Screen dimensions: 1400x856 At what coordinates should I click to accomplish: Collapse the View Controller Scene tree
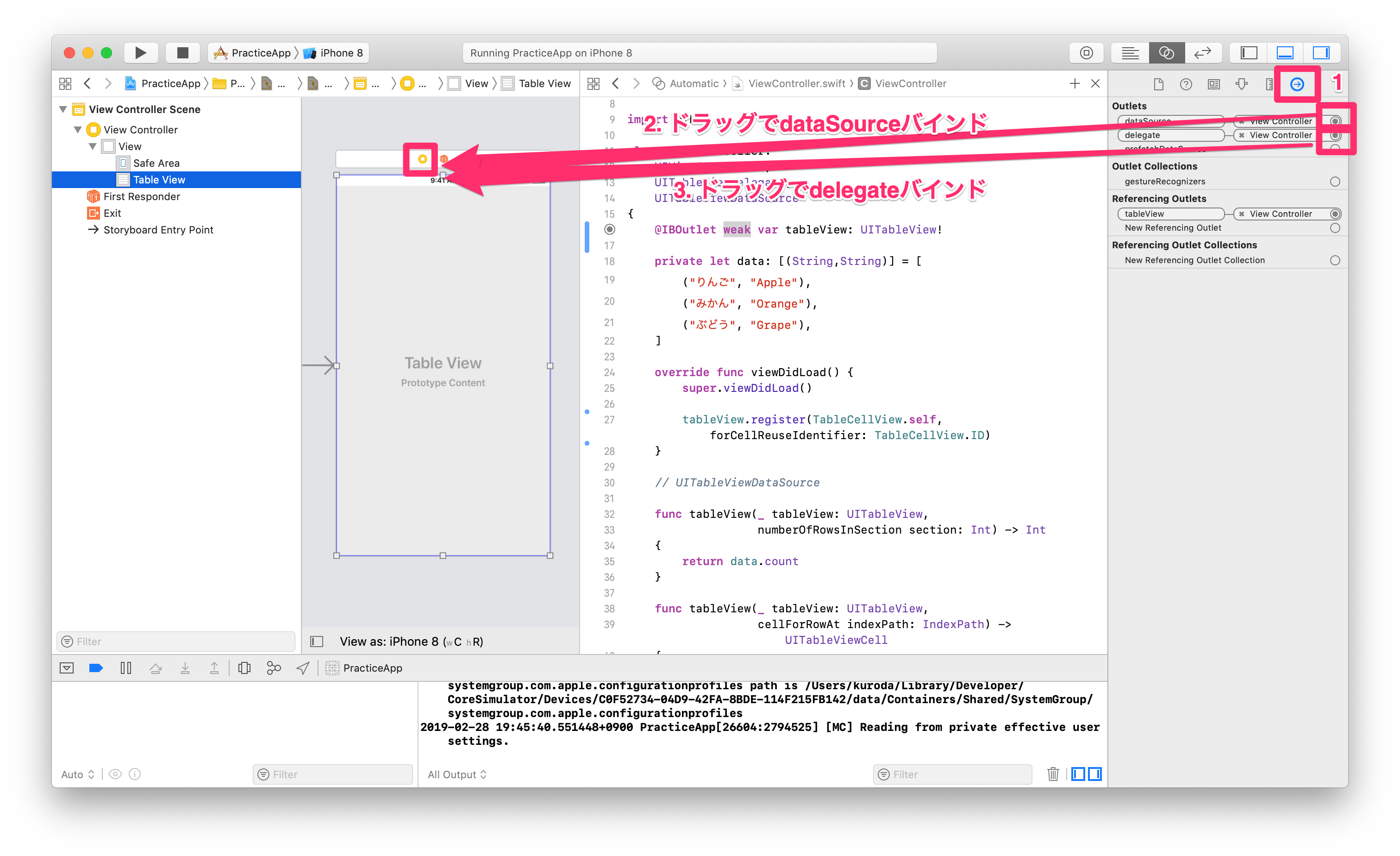tap(63, 109)
